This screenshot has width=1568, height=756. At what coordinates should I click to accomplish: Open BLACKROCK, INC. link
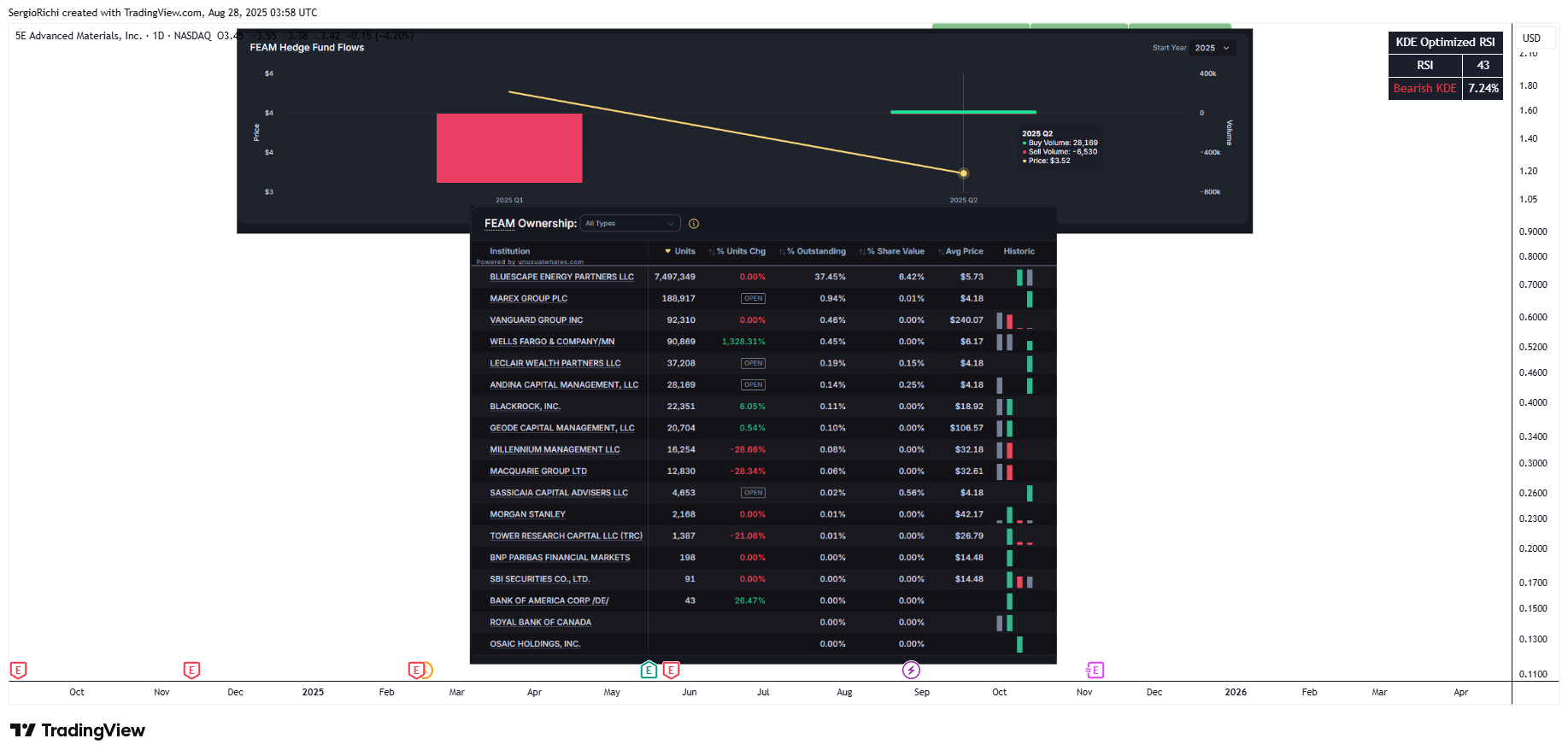[x=525, y=407]
